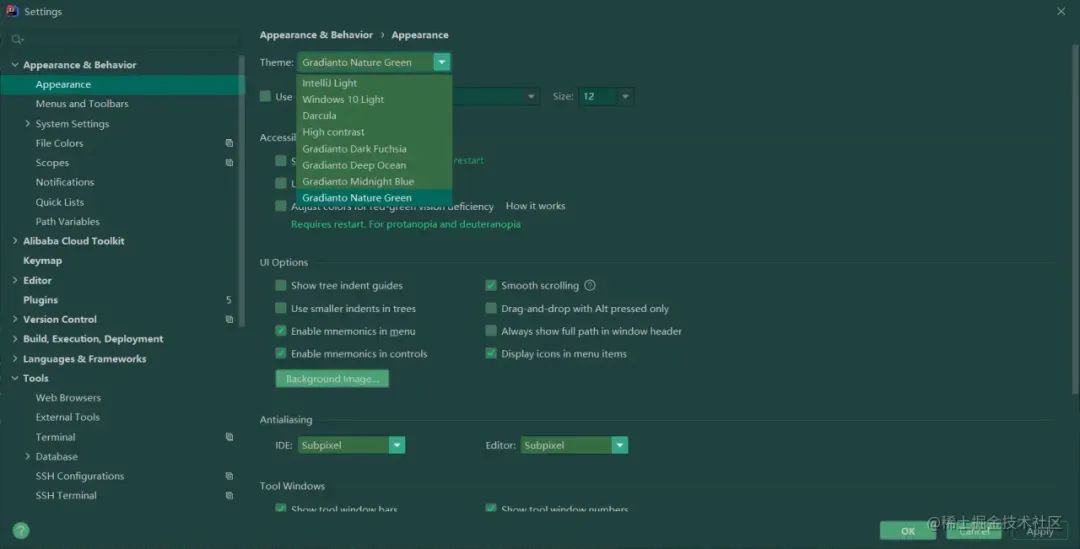1080x549 pixels.
Task: Enable Drag-and-drop with Alt pressed only
Action: point(490,308)
